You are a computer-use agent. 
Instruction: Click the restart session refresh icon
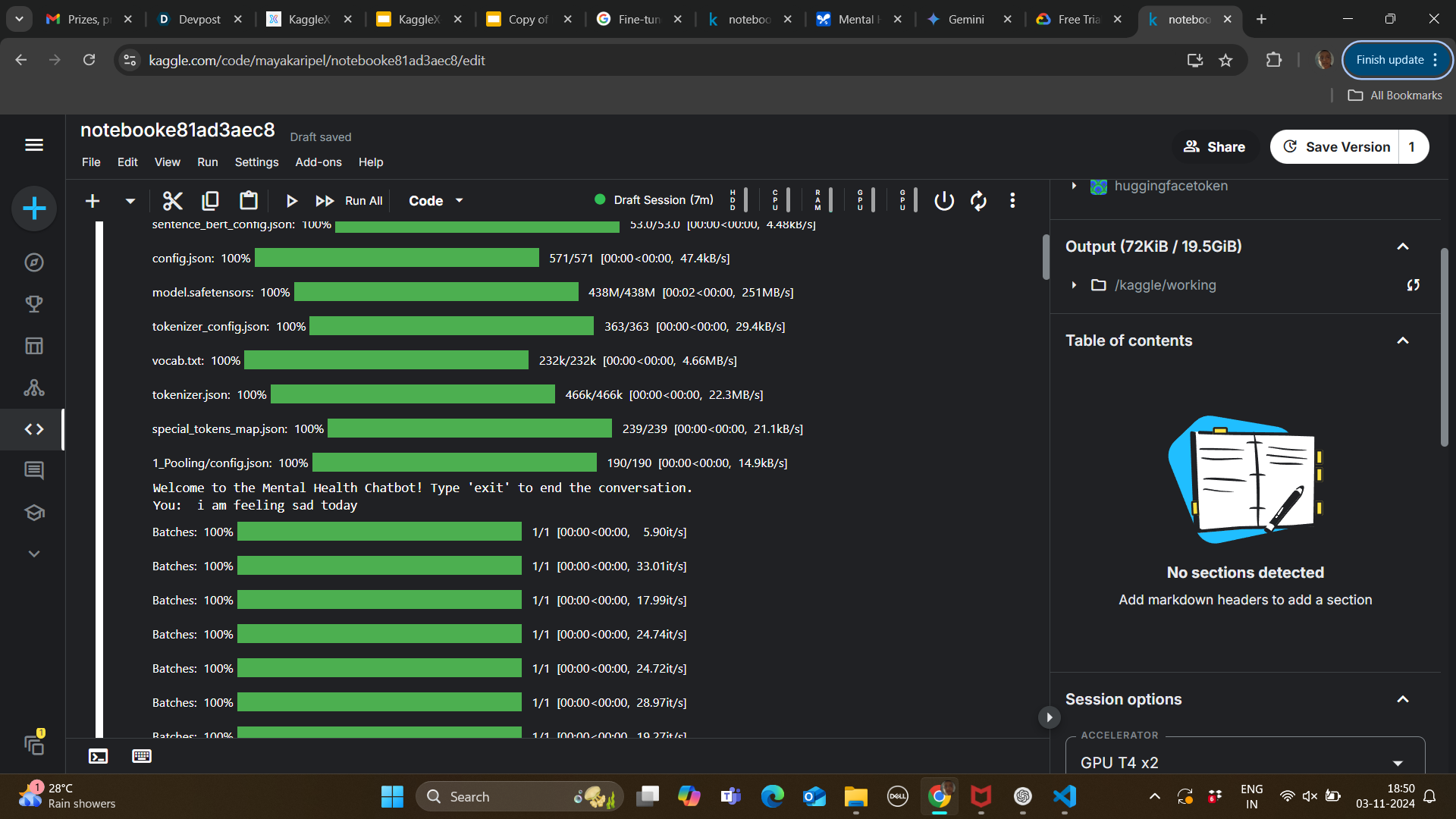978,201
